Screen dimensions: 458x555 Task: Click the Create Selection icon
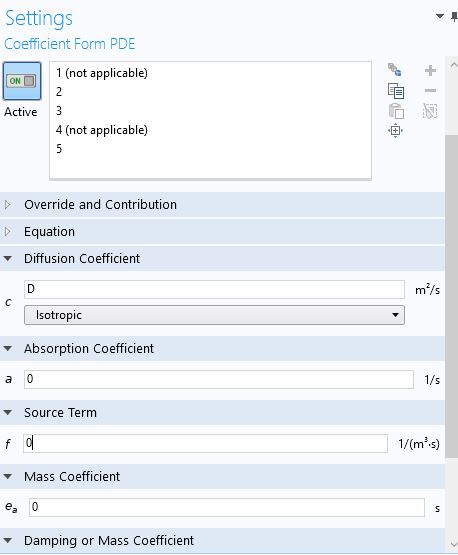click(395, 70)
